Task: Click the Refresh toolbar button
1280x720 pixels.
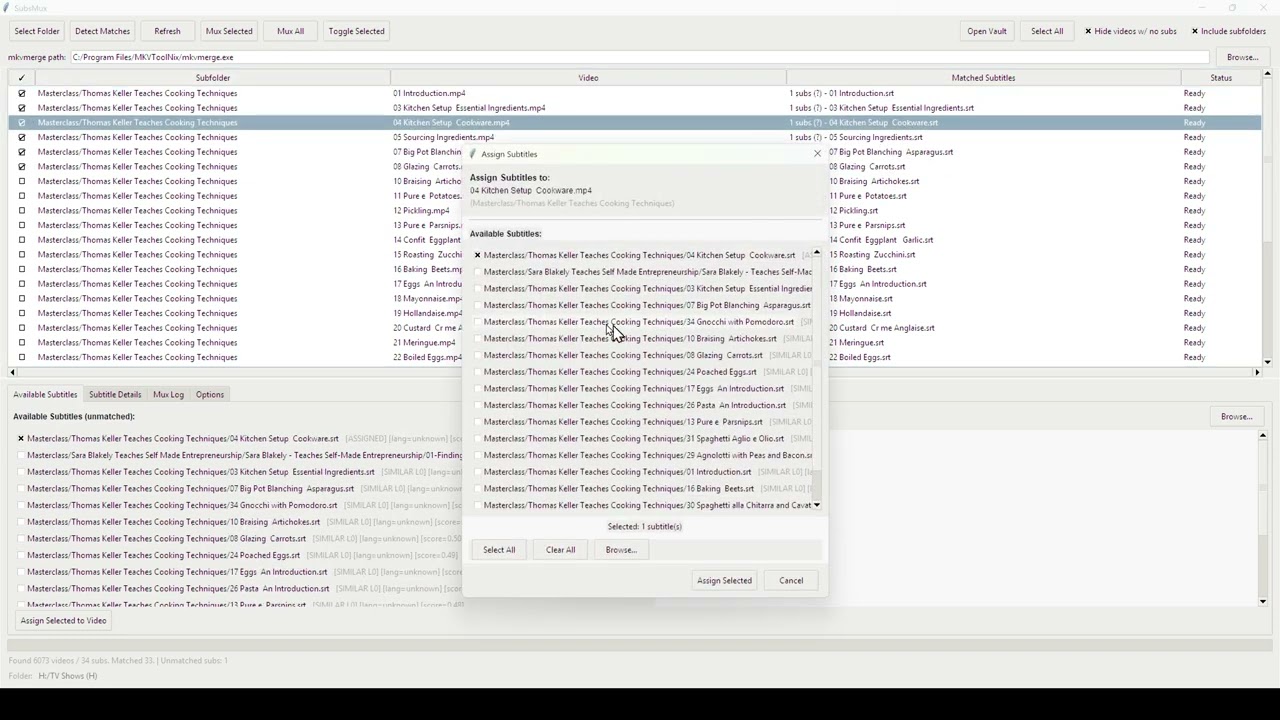Action: tap(167, 31)
